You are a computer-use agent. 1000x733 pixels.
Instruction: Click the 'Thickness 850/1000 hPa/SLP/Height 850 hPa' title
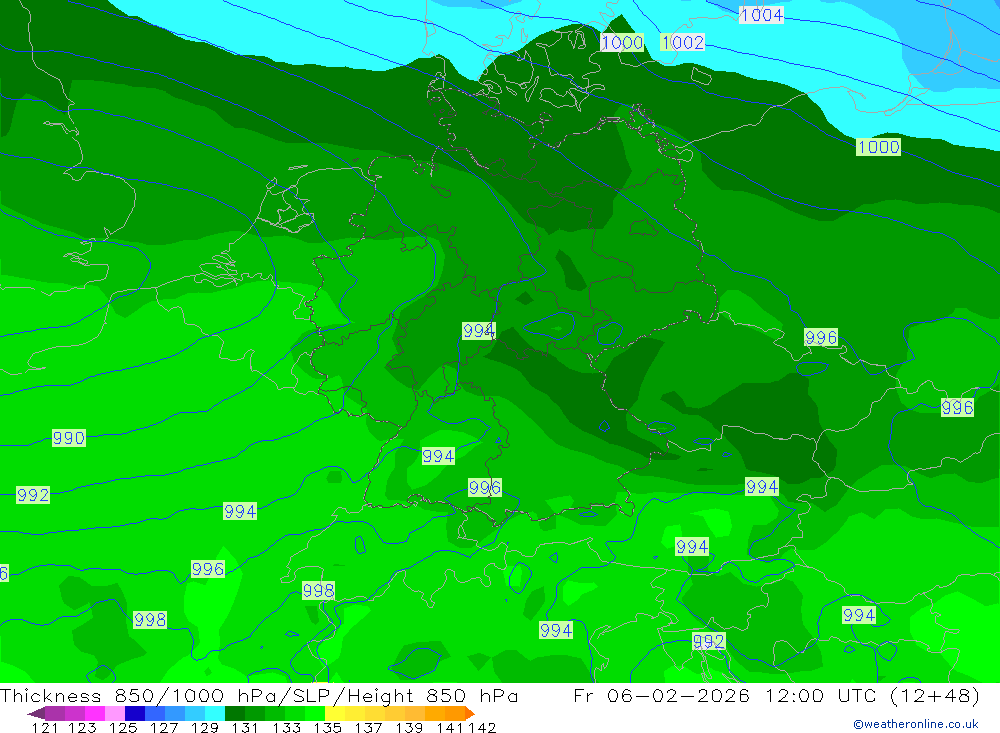click(x=259, y=695)
